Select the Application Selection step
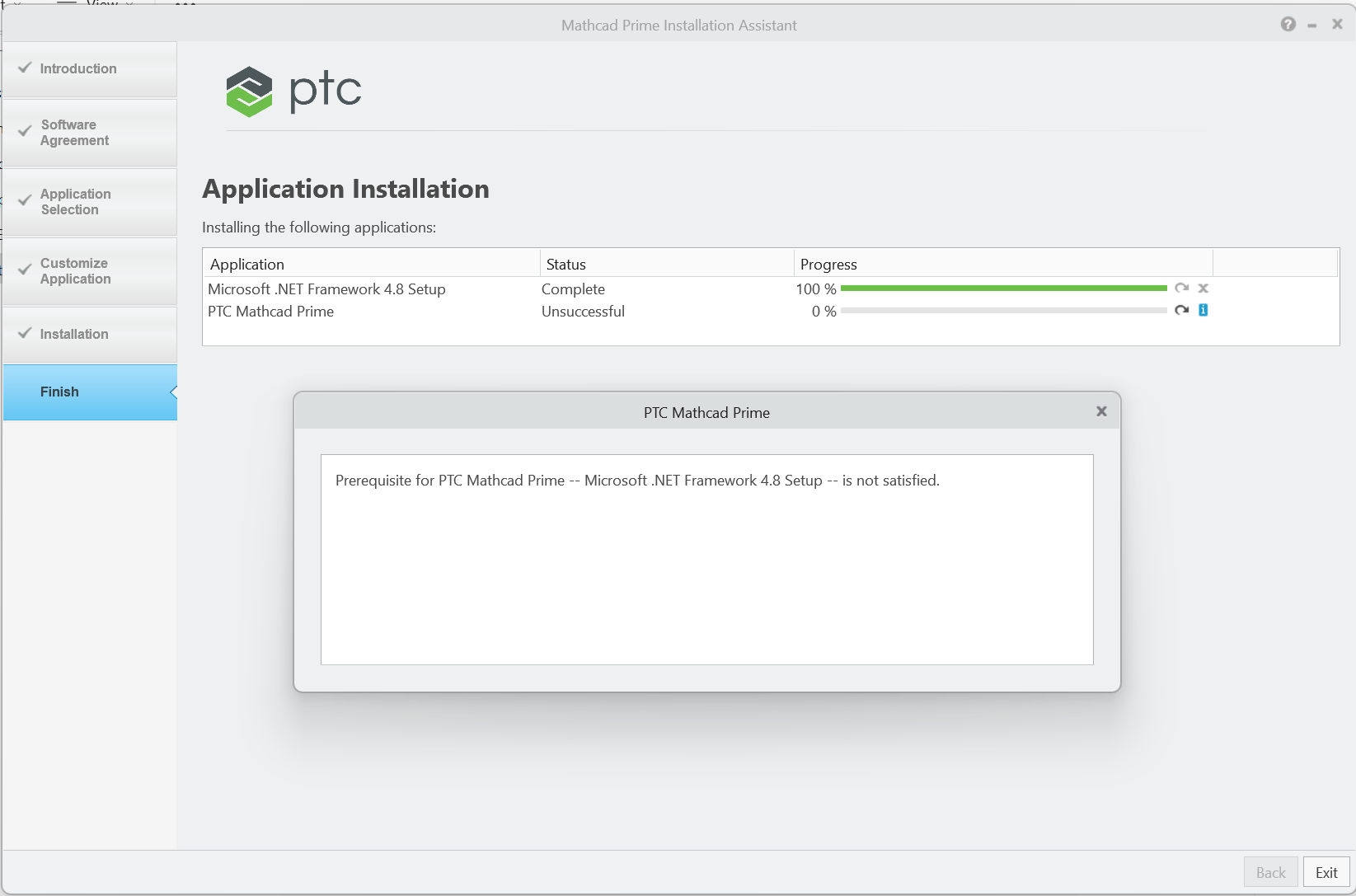The image size is (1356, 896). (x=87, y=202)
